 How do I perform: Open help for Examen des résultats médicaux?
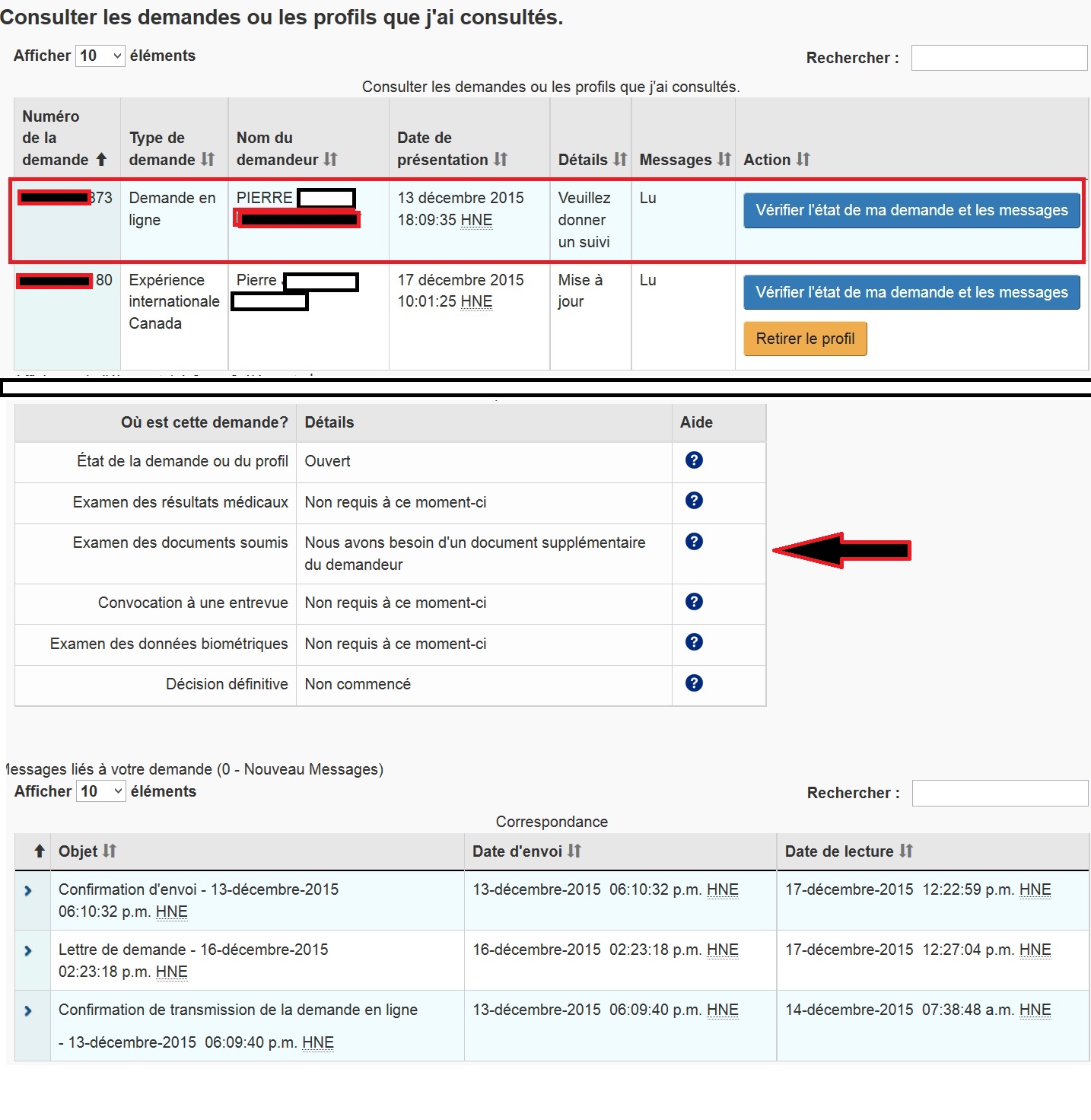click(693, 501)
